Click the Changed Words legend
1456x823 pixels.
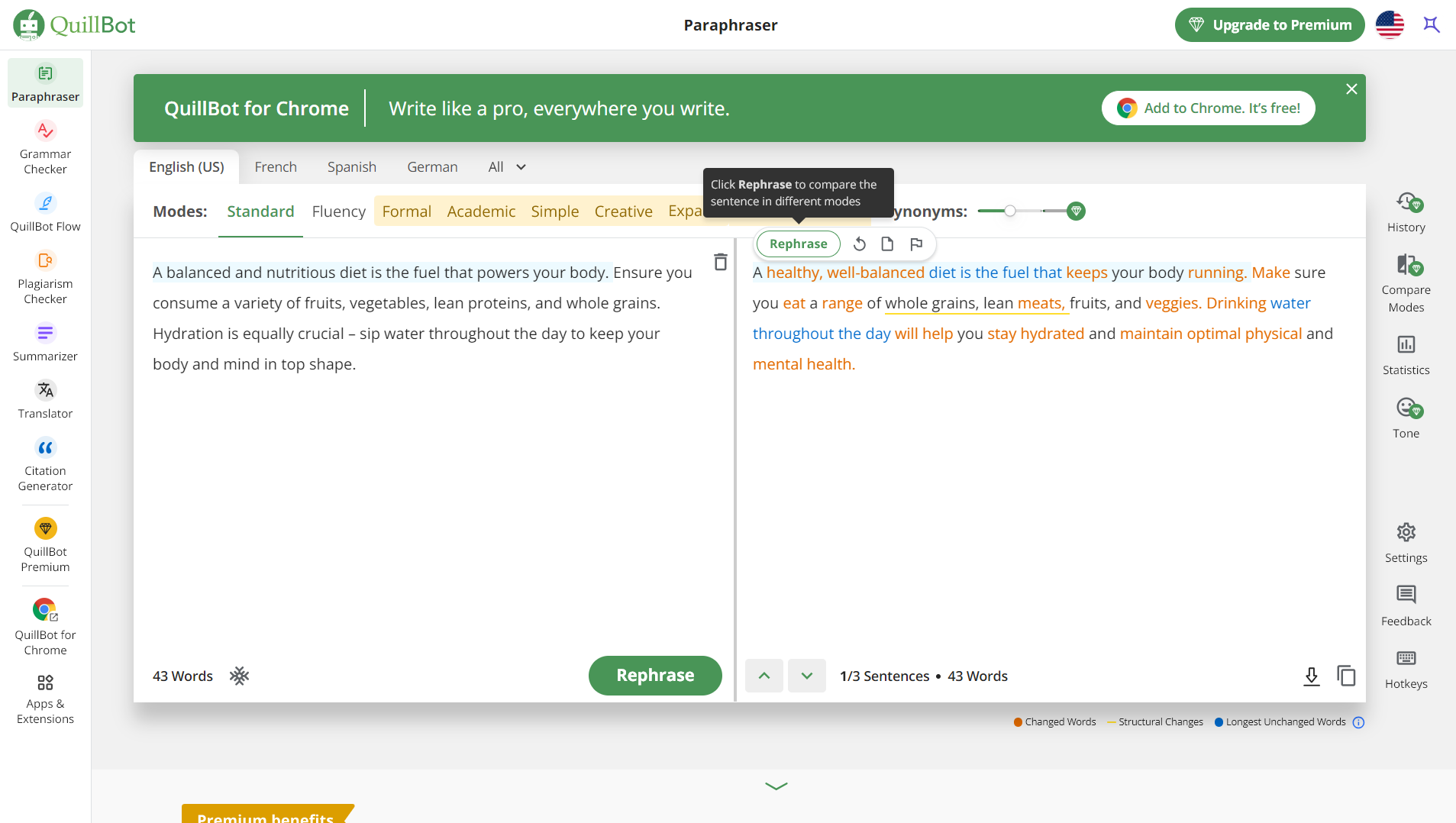tap(1054, 722)
